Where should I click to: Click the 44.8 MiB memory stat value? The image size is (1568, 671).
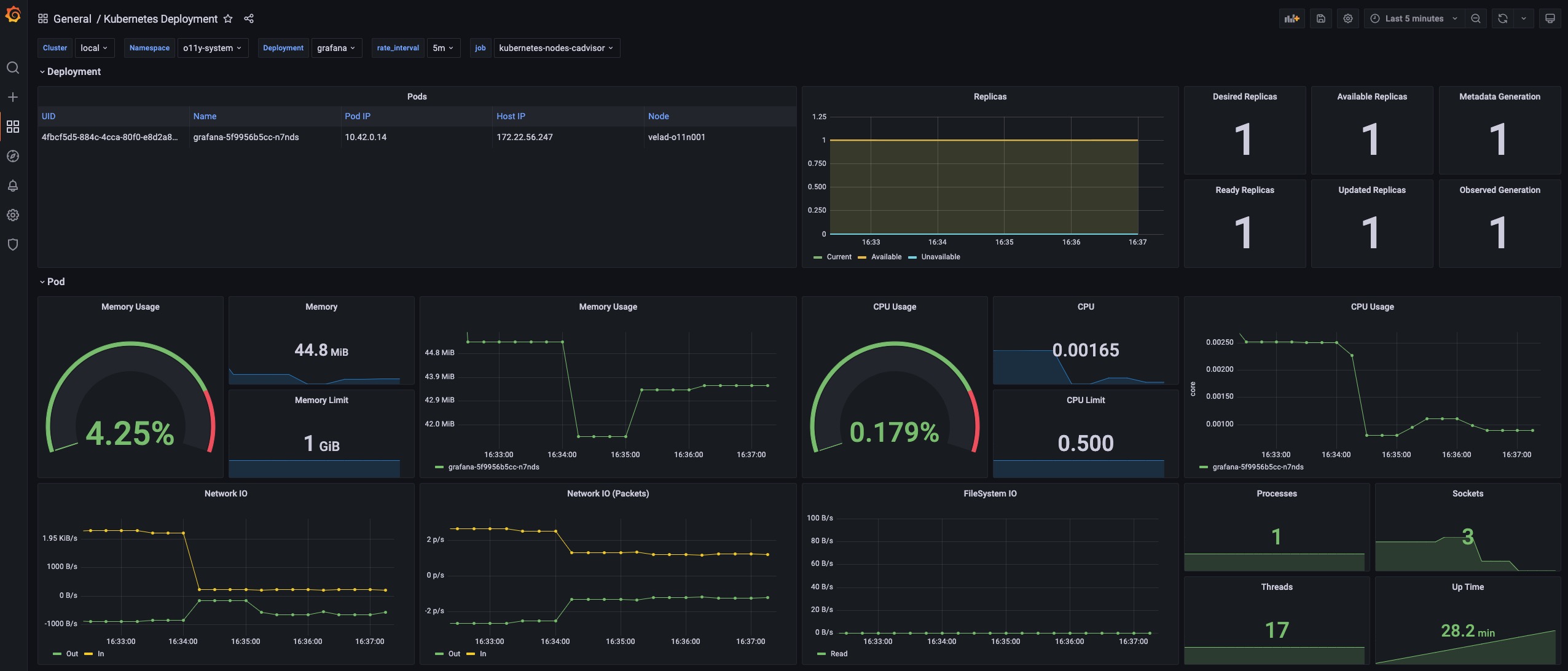tap(321, 350)
